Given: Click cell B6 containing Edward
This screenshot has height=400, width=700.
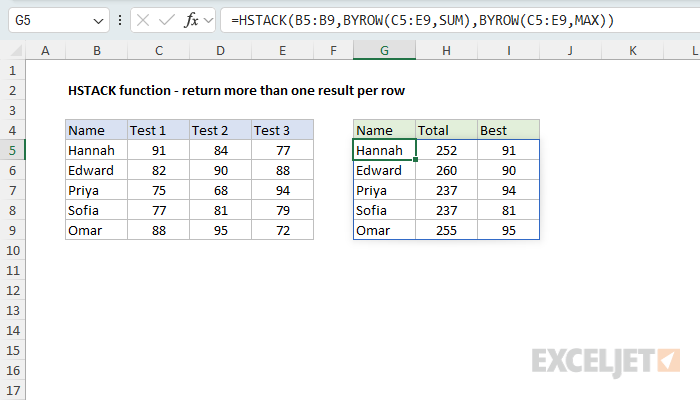Looking at the screenshot, I should (96, 171).
